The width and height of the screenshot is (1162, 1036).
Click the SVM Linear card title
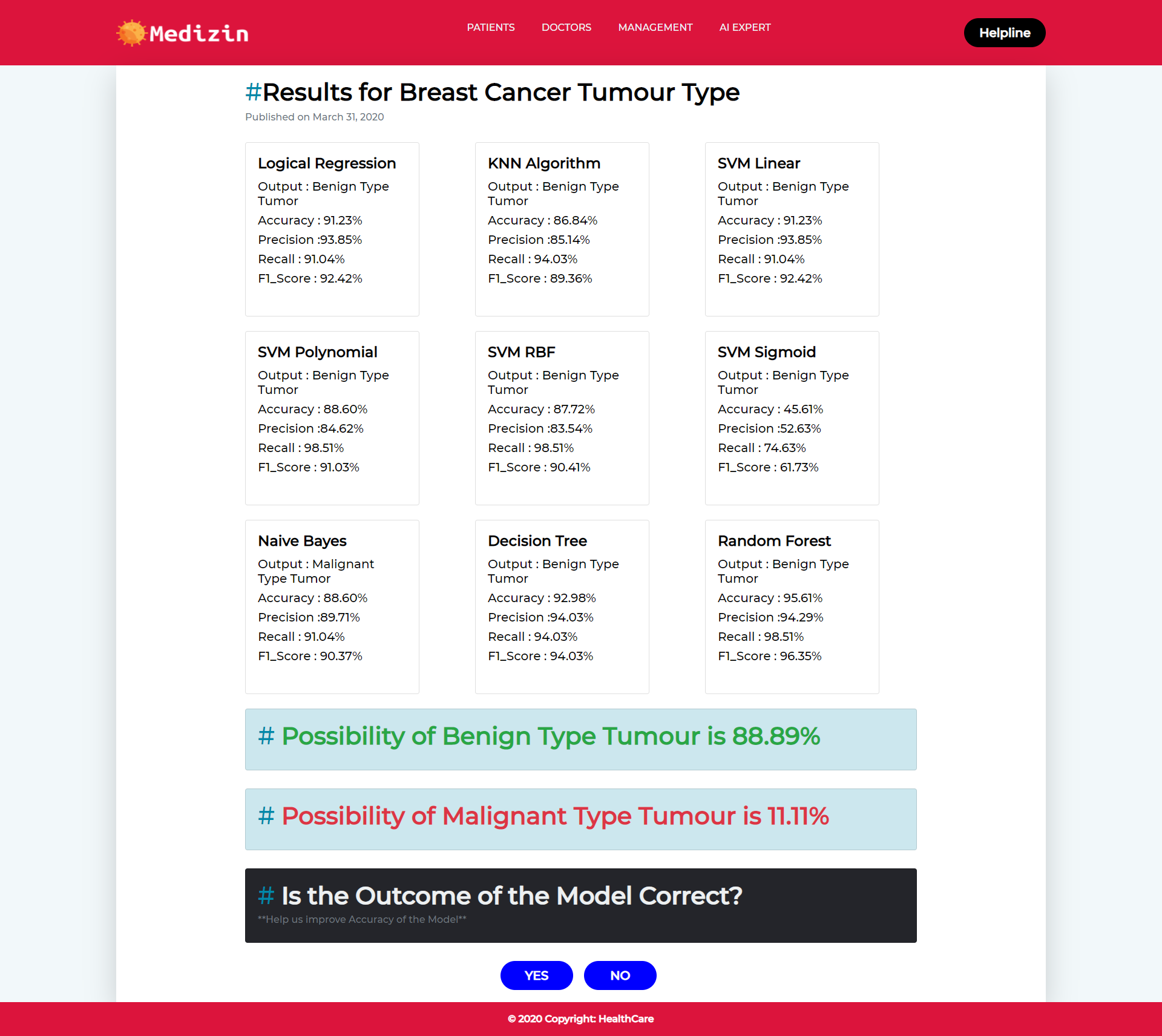tap(758, 163)
